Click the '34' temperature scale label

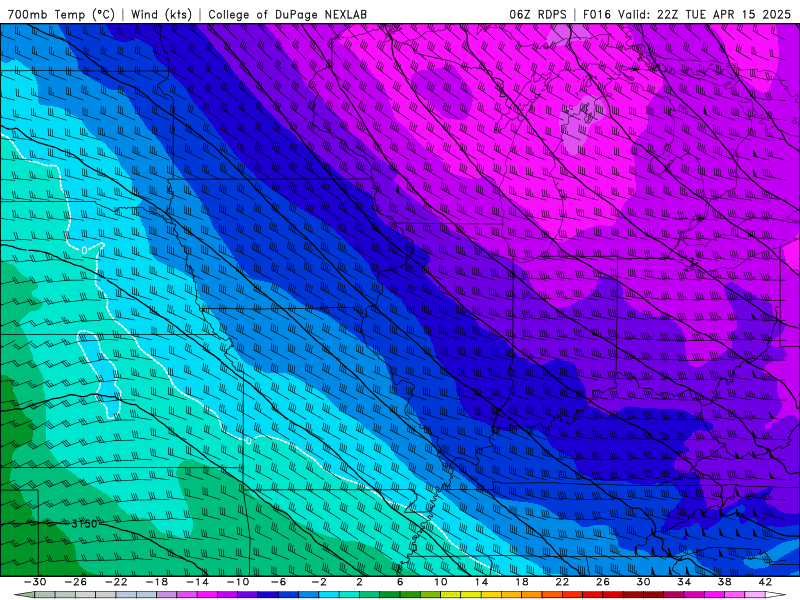coord(684,582)
